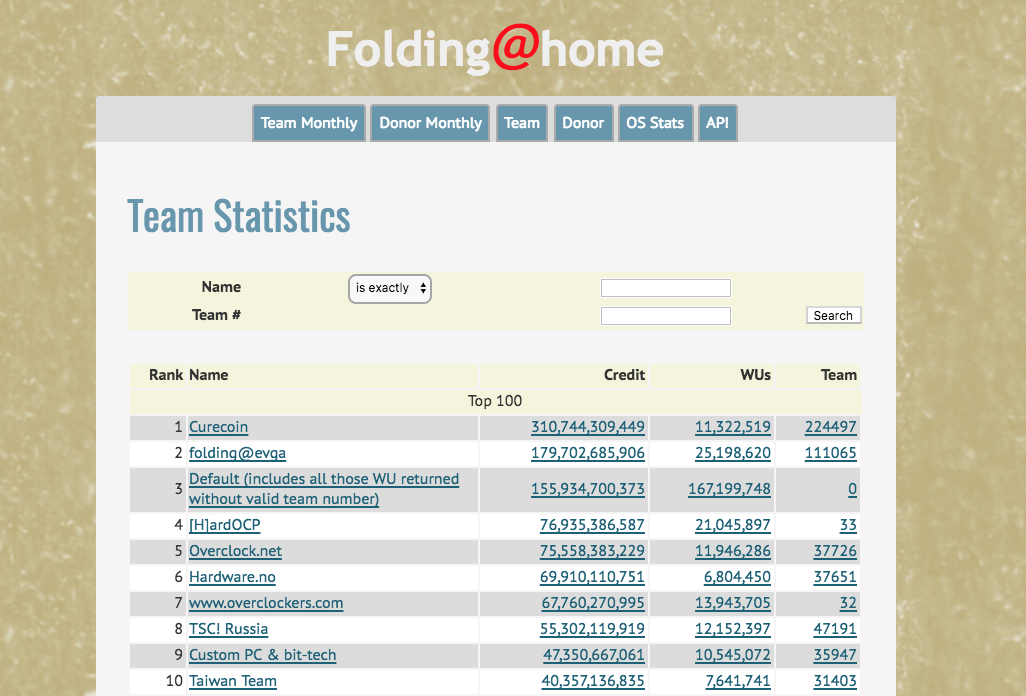Click credit value 47,350,667,061

pos(593,655)
